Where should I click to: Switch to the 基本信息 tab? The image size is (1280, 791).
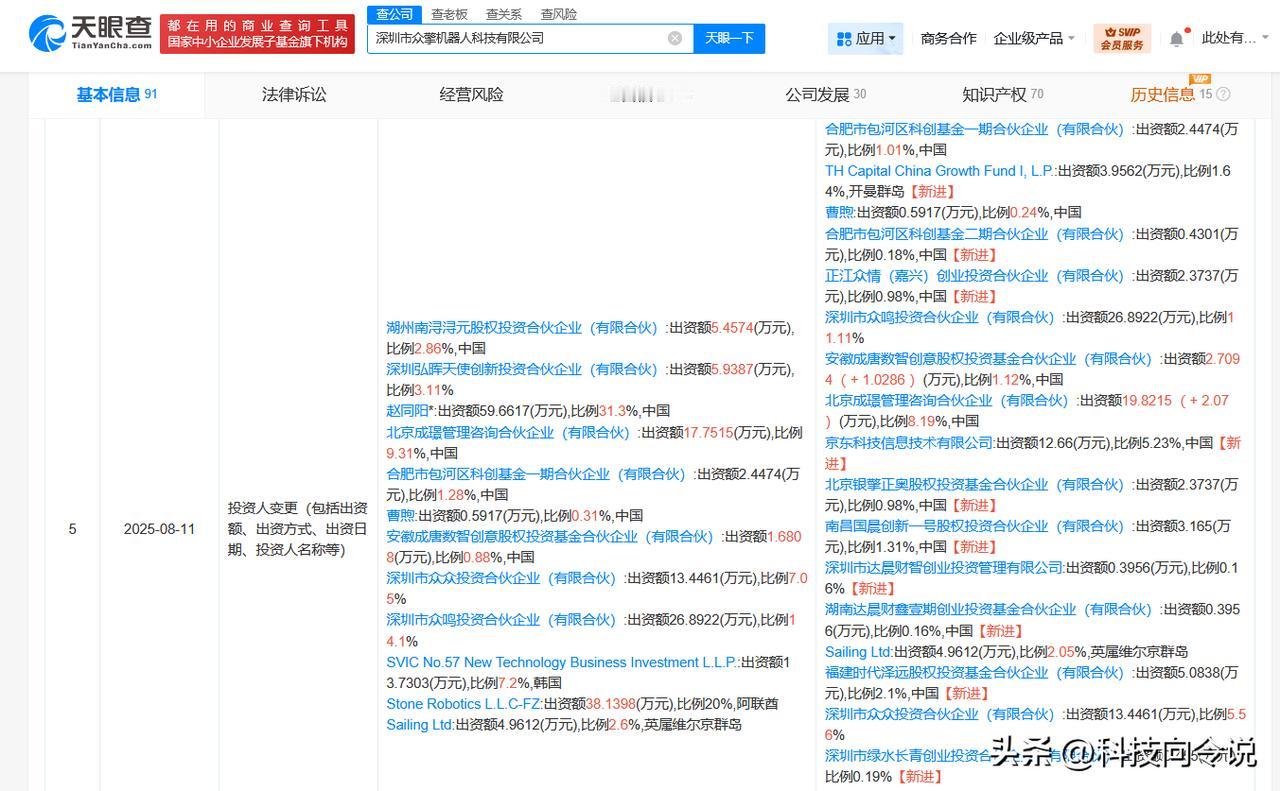click(117, 94)
